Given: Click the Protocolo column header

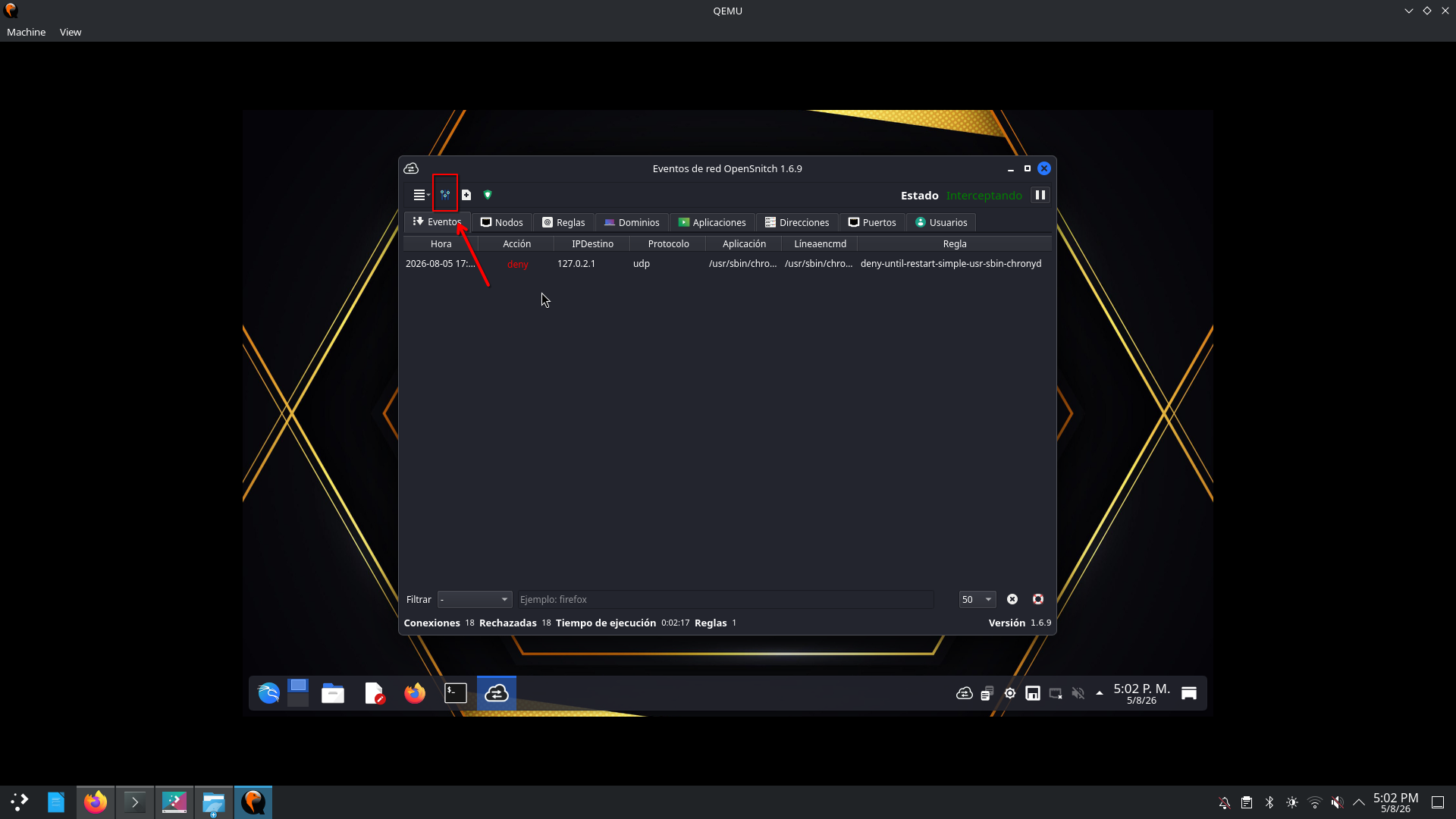Looking at the screenshot, I should tap(668, 243).
